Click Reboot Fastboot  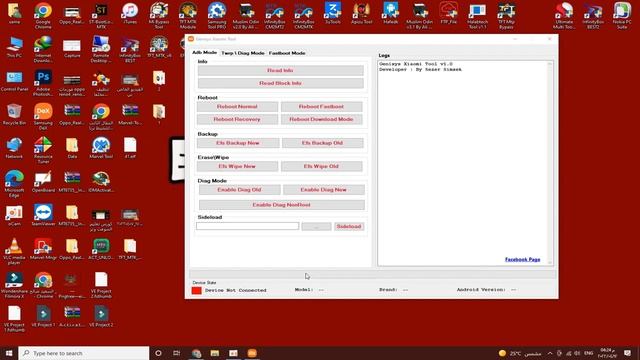pyautogui.click(x=321, y=107)
